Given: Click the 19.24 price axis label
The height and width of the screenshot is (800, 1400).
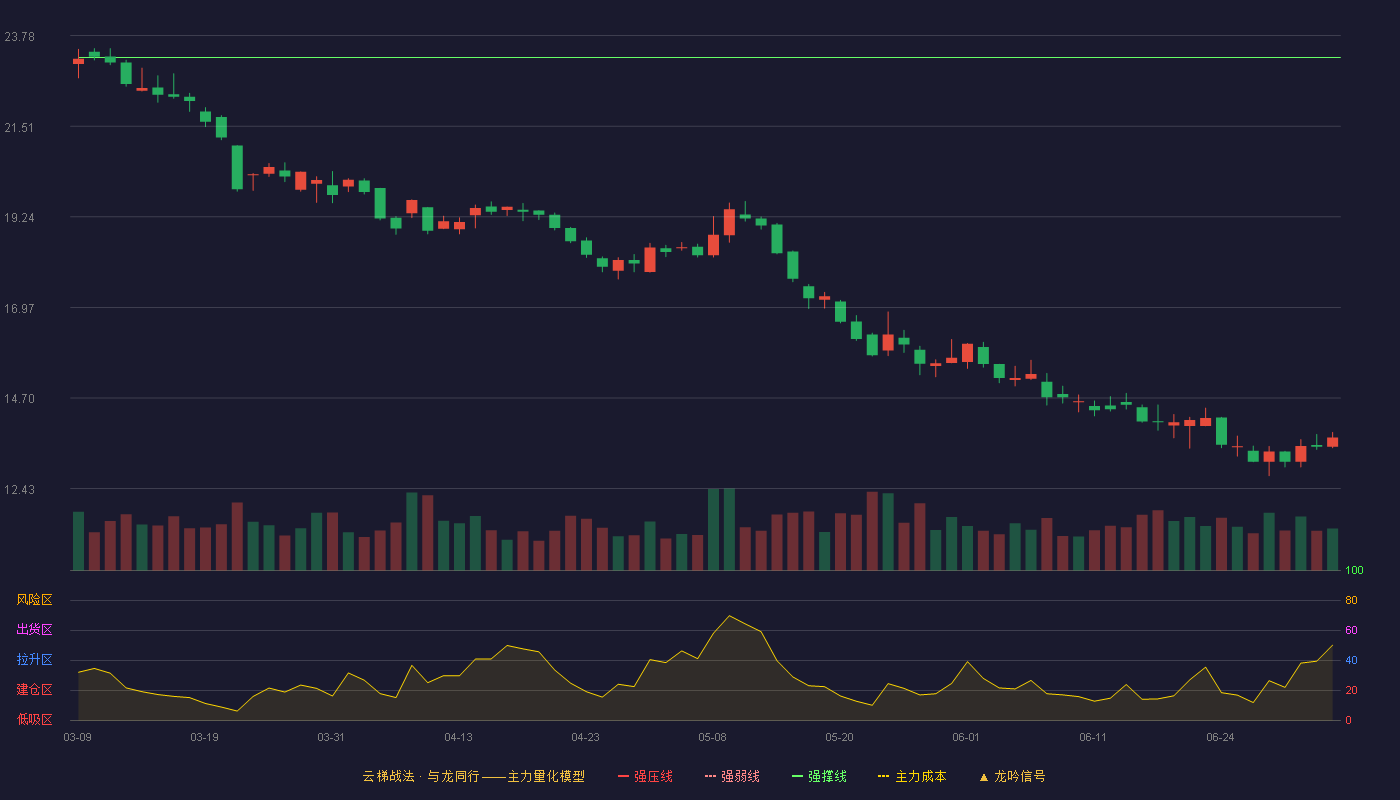Looking at the screenshot, I should pyautogui.click(x=19, y=218).
